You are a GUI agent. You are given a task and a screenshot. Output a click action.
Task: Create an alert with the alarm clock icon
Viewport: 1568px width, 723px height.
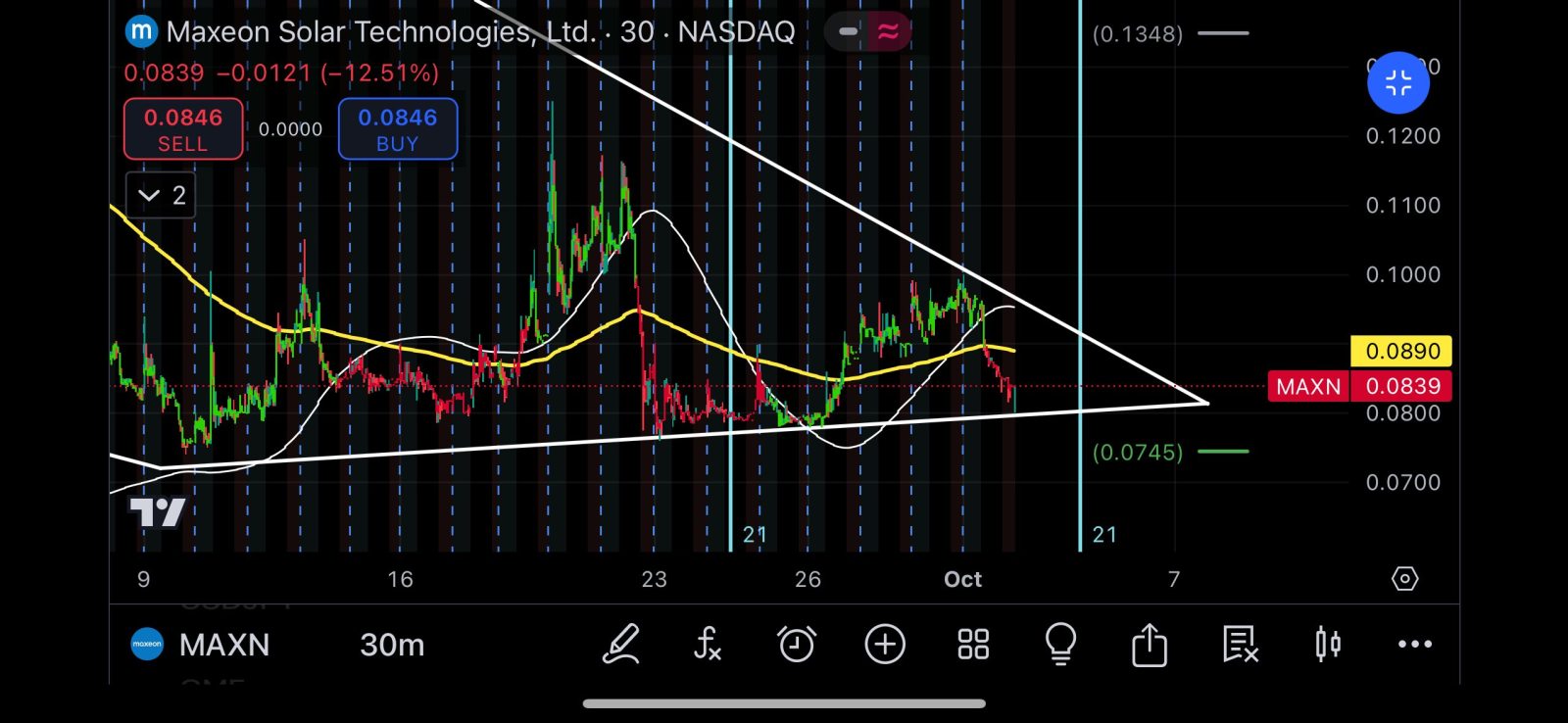click(x=797, y=645)
